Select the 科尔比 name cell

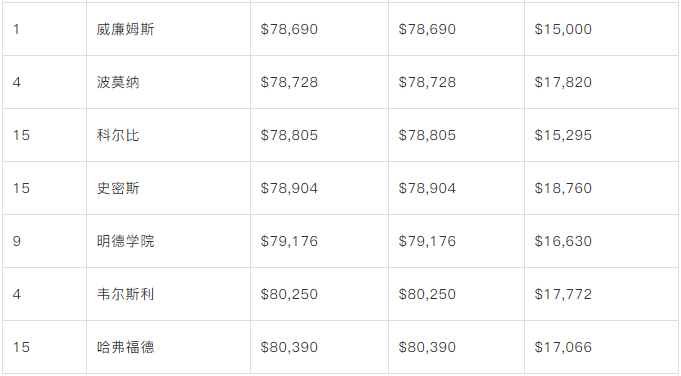coord(169,135)
